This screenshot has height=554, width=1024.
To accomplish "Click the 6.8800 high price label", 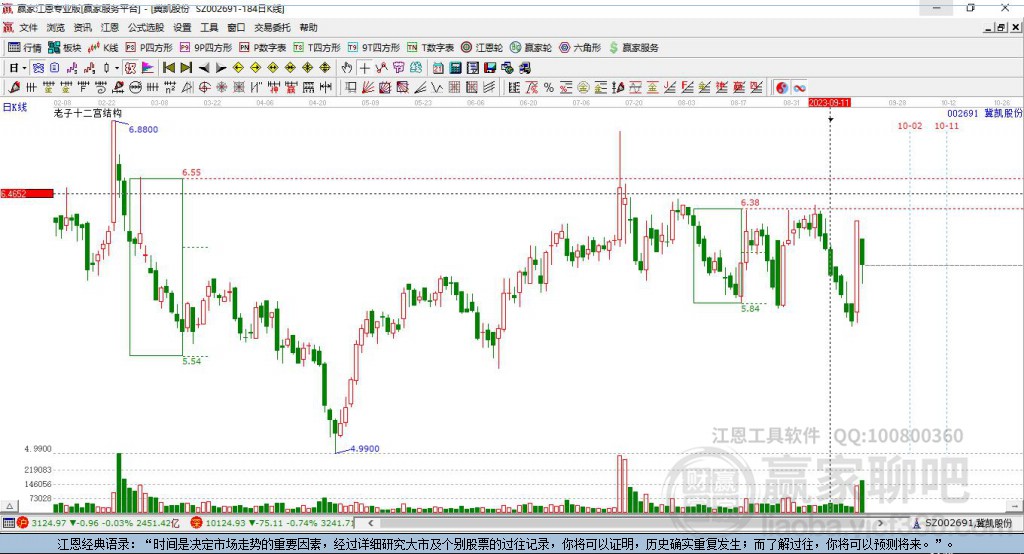I will click(143, 129).
